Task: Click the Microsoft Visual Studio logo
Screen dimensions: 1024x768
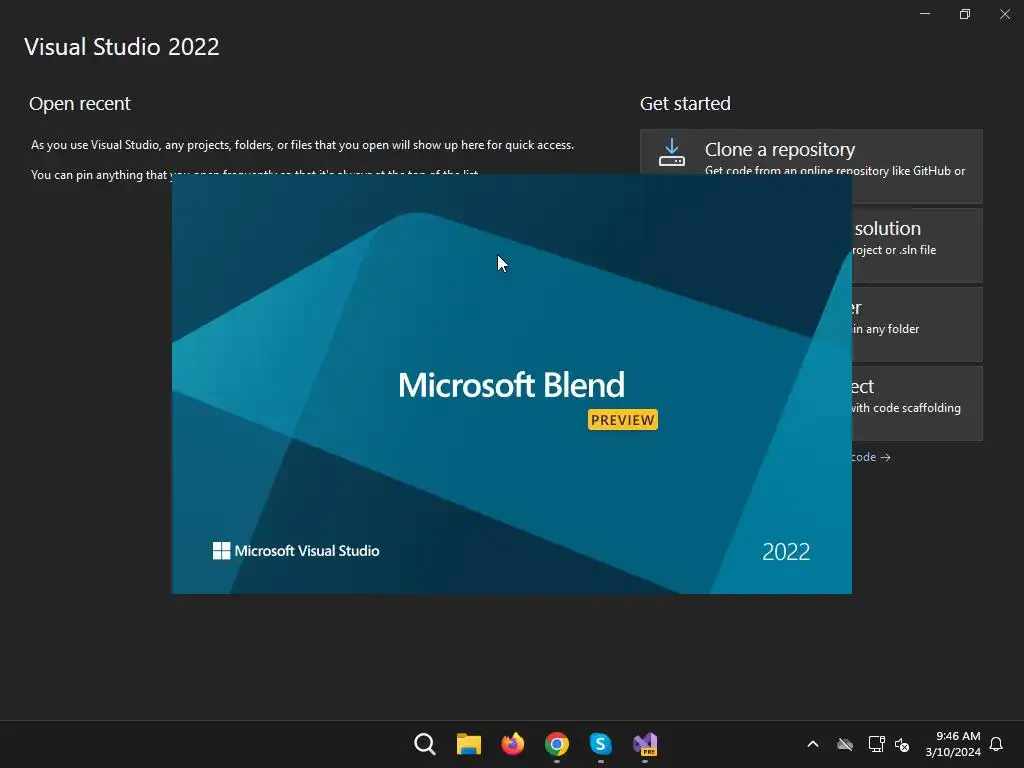Action: click(296, 551)
